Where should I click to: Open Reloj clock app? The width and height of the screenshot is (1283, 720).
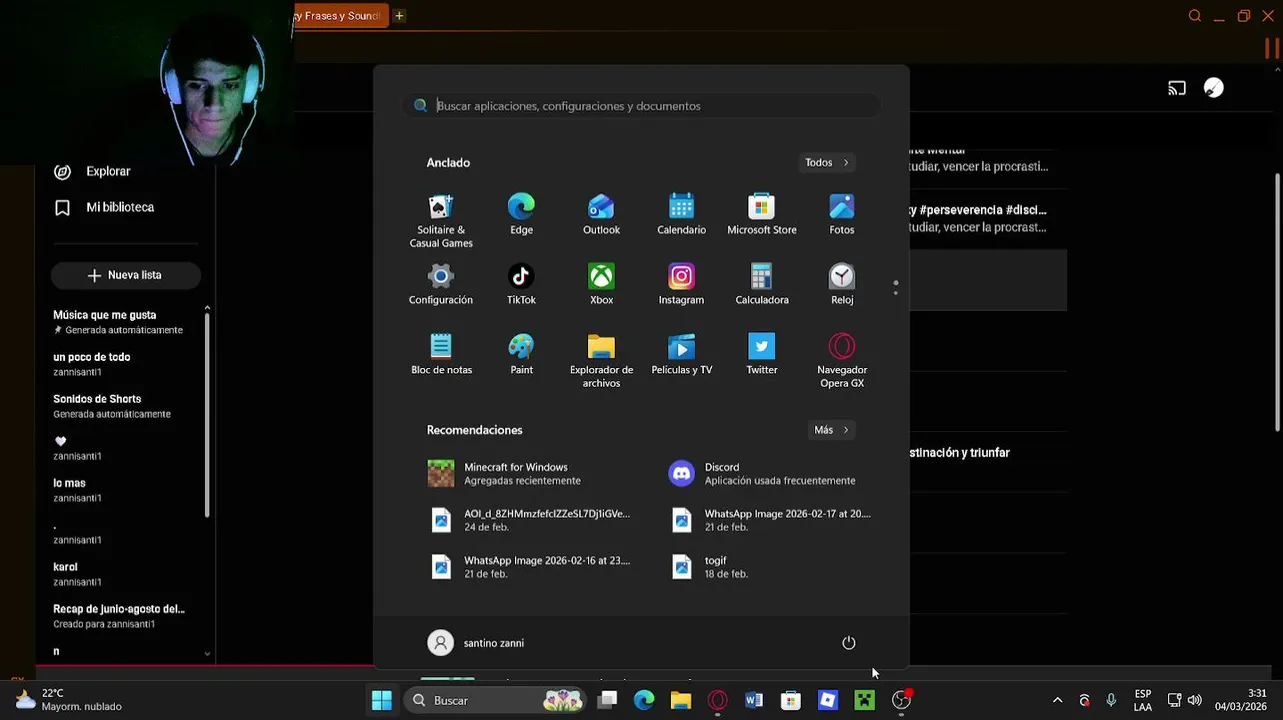pyautogui.click(x=842, y=285)
